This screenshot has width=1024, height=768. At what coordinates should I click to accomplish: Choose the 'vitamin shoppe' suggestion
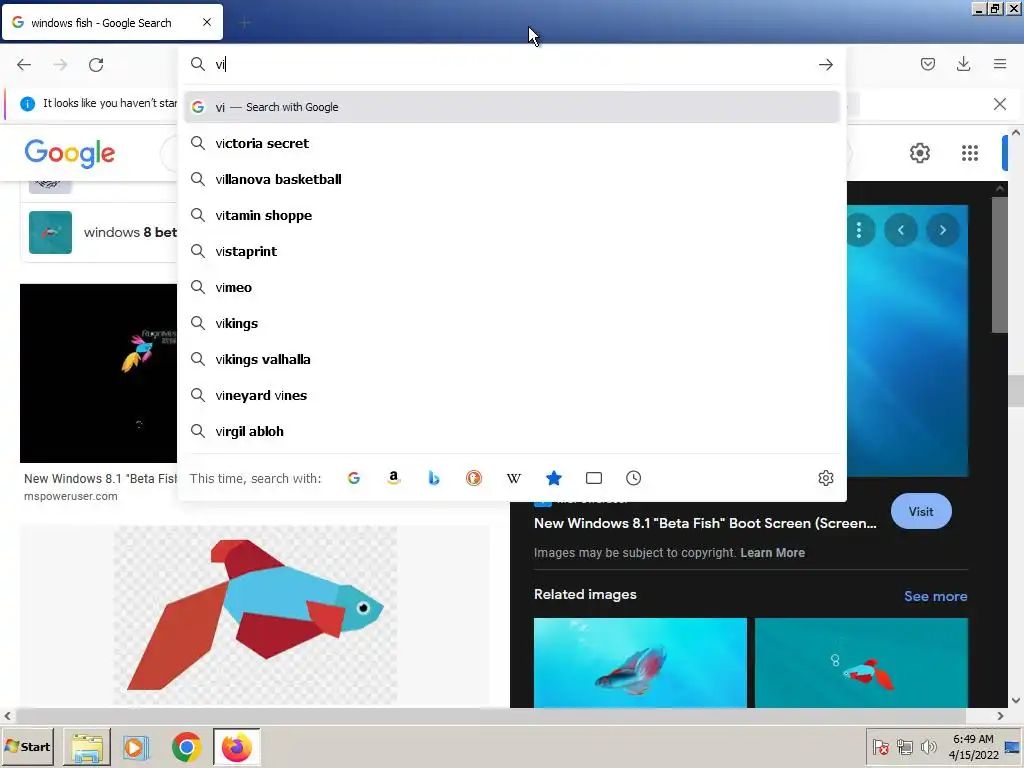pos(512,215)
